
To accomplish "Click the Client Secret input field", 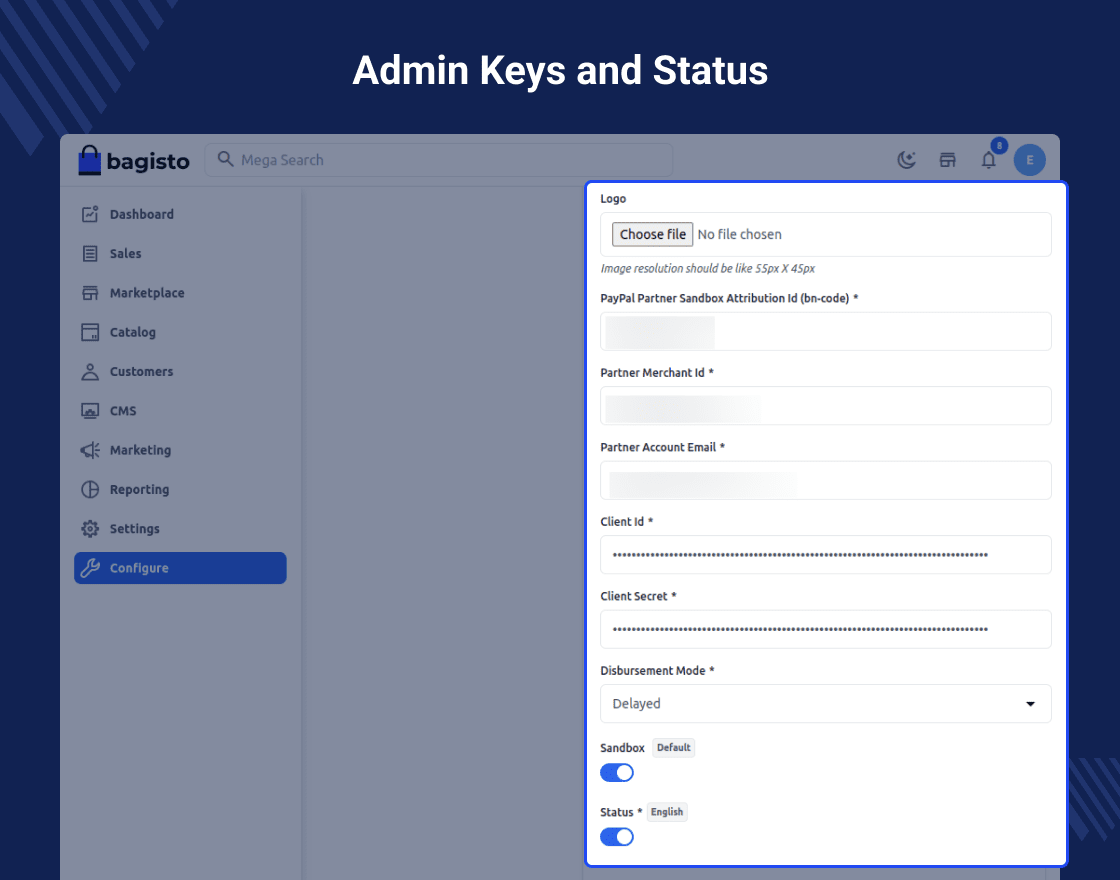I will 825,629.
